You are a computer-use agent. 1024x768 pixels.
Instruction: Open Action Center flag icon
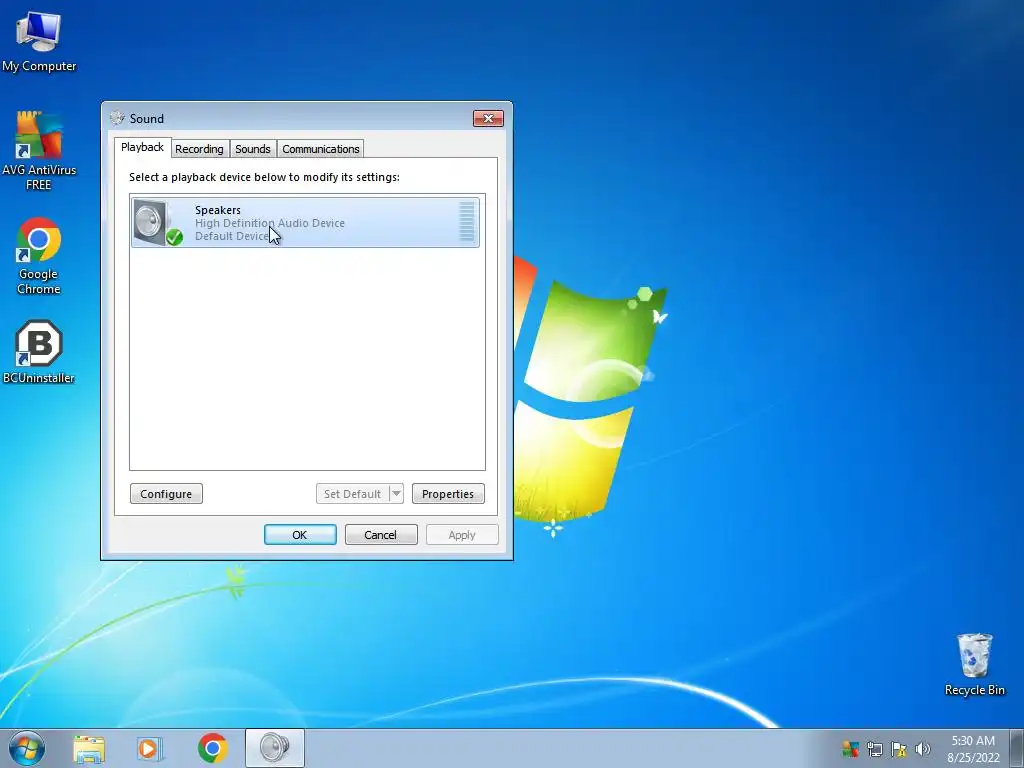(899, 748)
